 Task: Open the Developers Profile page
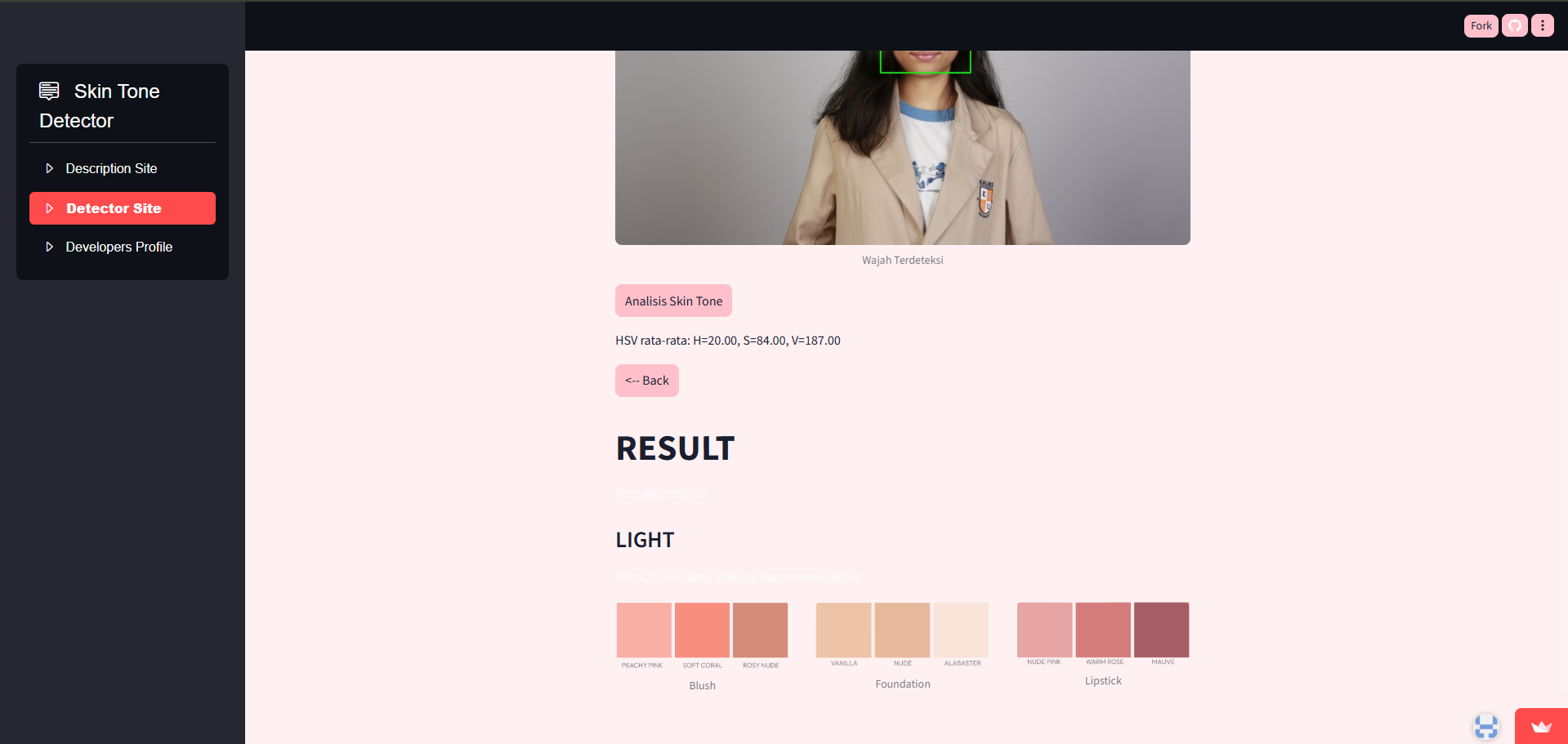point(119,247)
